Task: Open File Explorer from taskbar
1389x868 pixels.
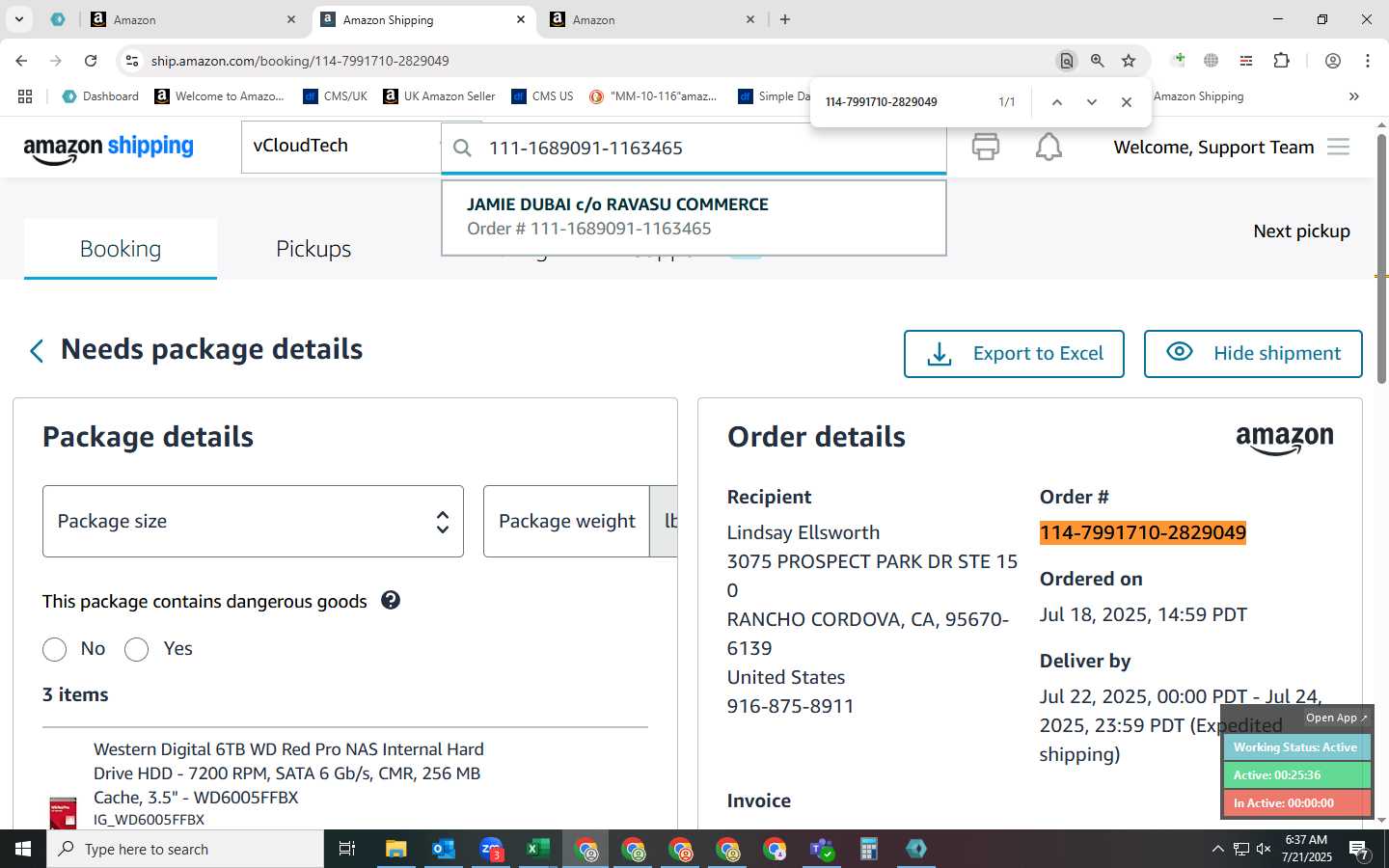Action: pos(396,849)
